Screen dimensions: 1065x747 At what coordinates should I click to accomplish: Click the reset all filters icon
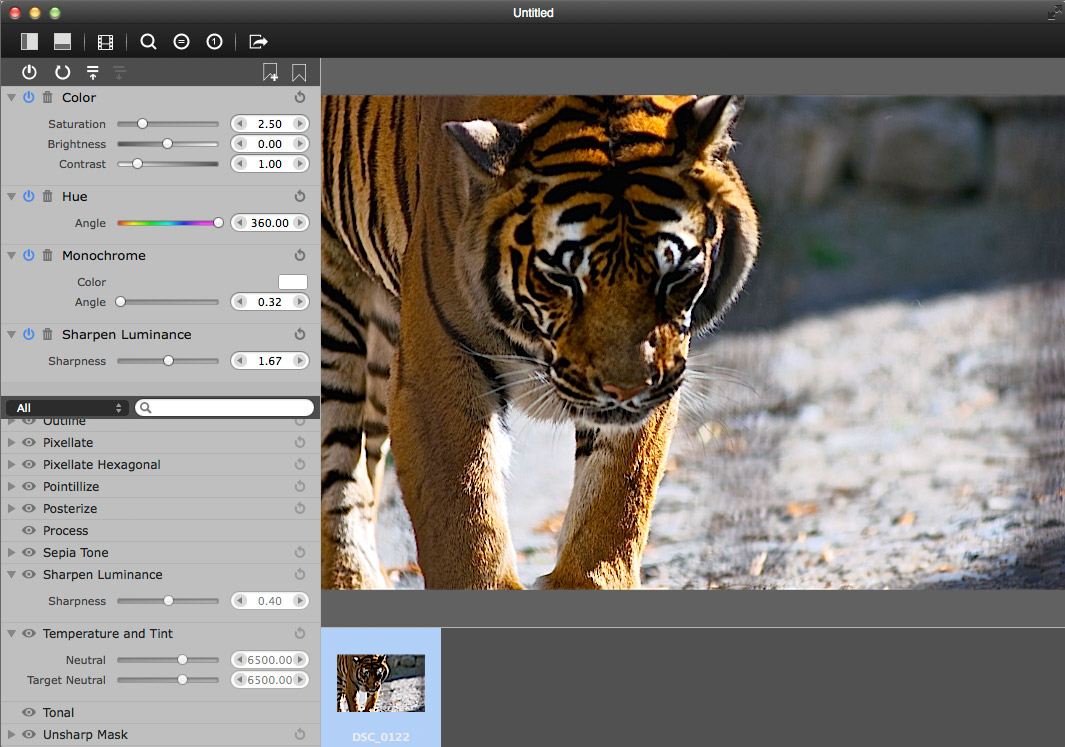pyautogui.click(x=62, y=72)
